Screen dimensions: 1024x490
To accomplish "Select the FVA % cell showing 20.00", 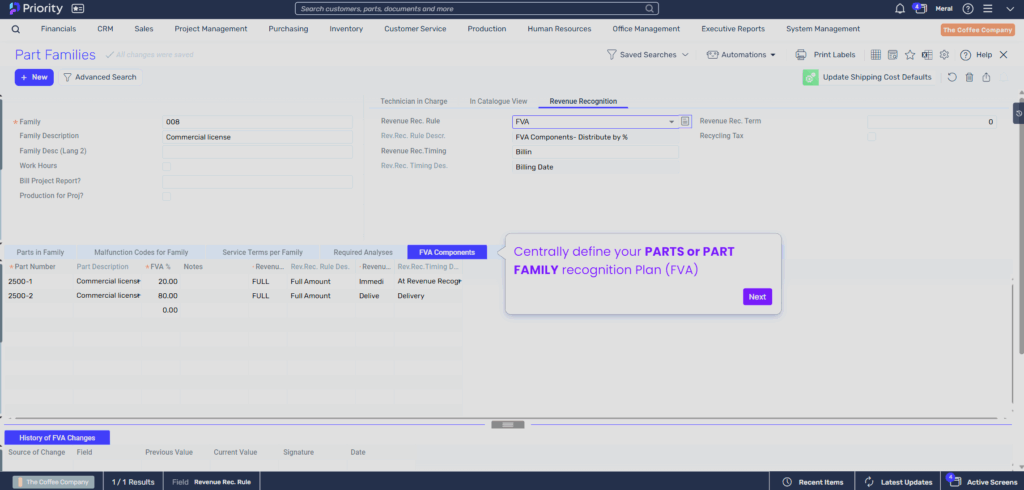I will pos(161,281).
